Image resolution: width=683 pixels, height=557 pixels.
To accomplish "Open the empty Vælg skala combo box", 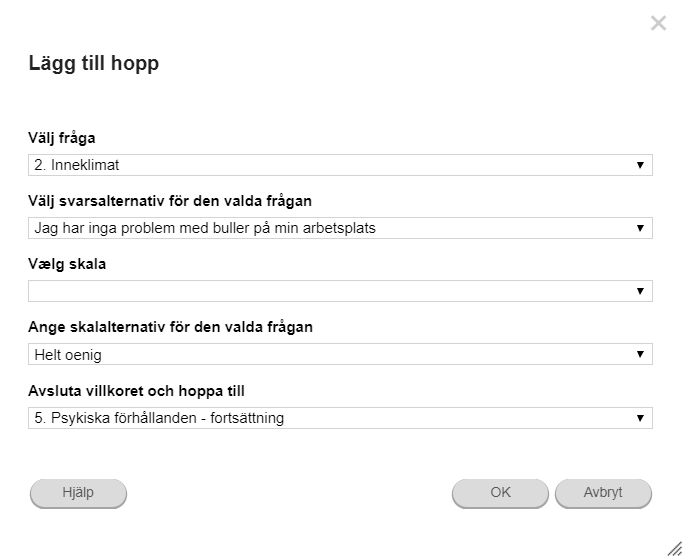I will coord(340,291).
